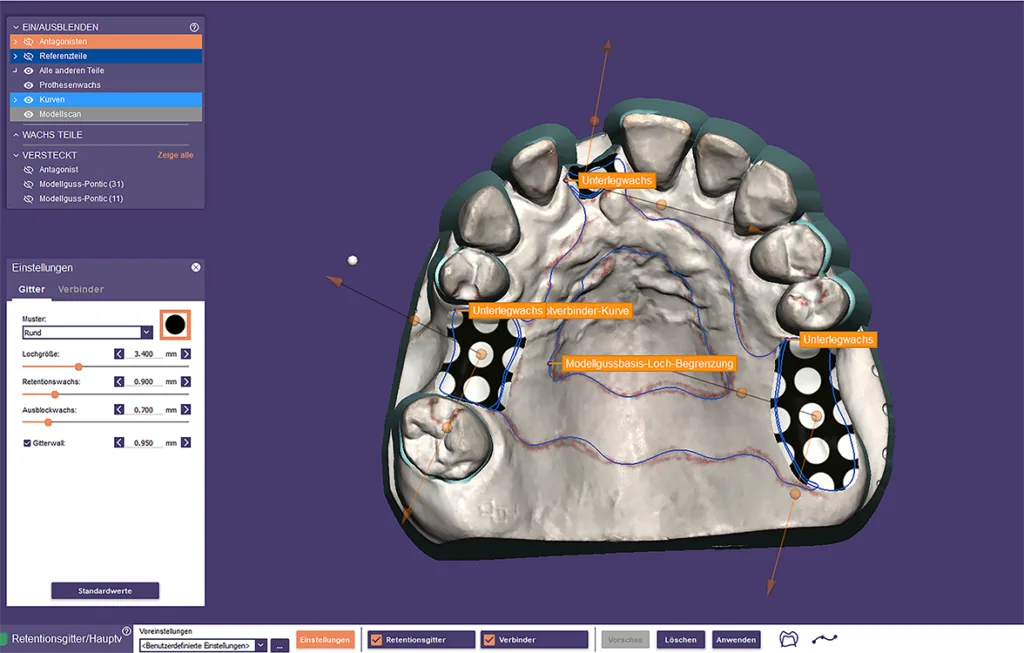The width and height of the screenshot is (1024, 653).
Task: Increase Gitterwall value with the right arrow
Action: [x=186, y=443]
